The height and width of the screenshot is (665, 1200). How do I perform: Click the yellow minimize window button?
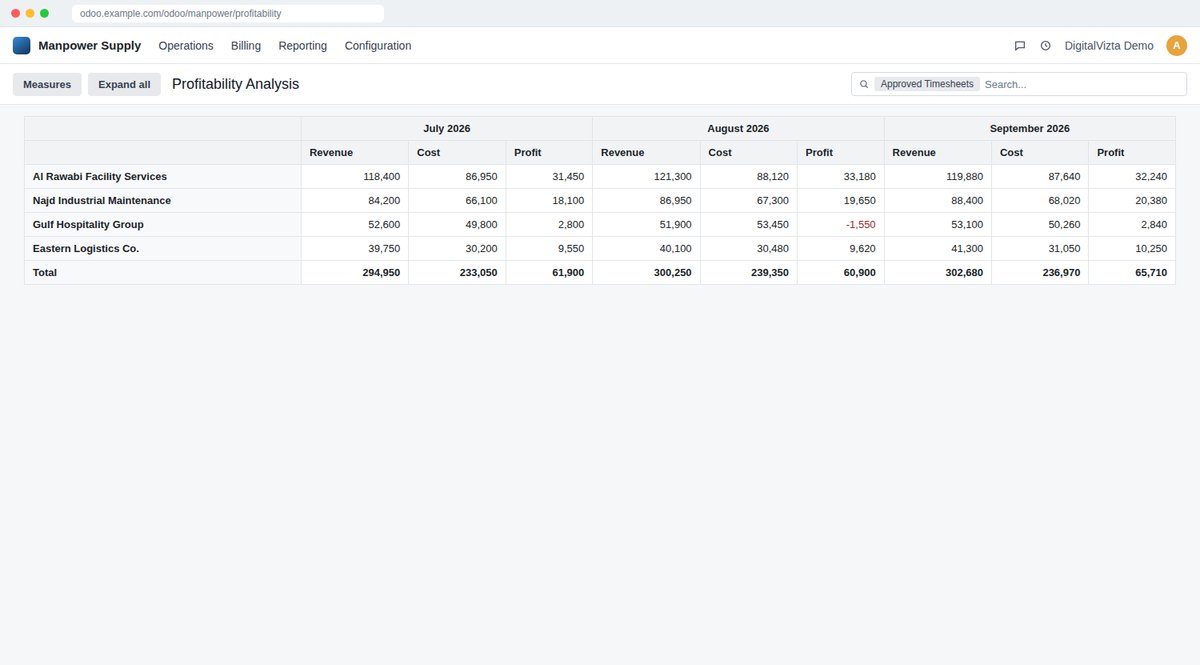[30, 13]
